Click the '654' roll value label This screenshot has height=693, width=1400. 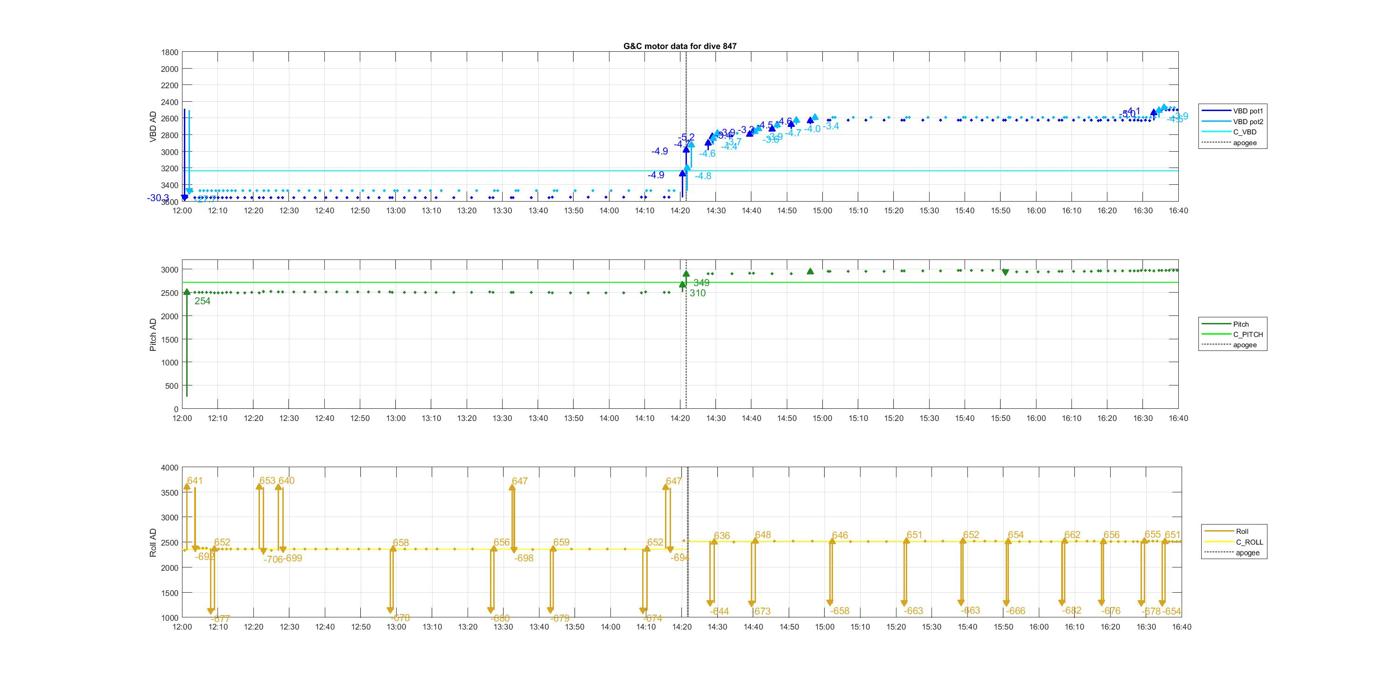pos(1016,535)
